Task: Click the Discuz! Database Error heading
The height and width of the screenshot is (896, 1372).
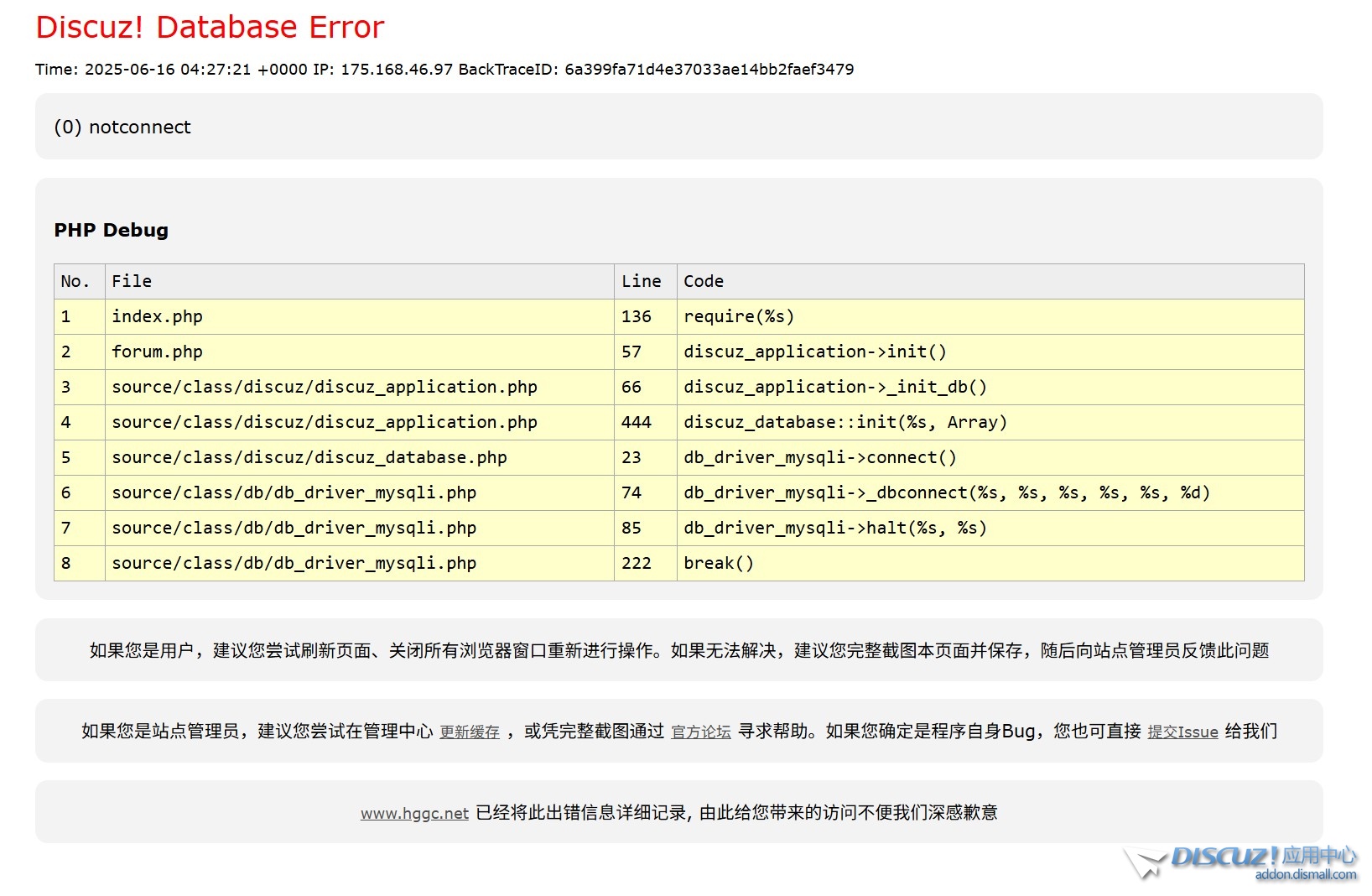Action: pyautogui.click(x=210, y=28)
